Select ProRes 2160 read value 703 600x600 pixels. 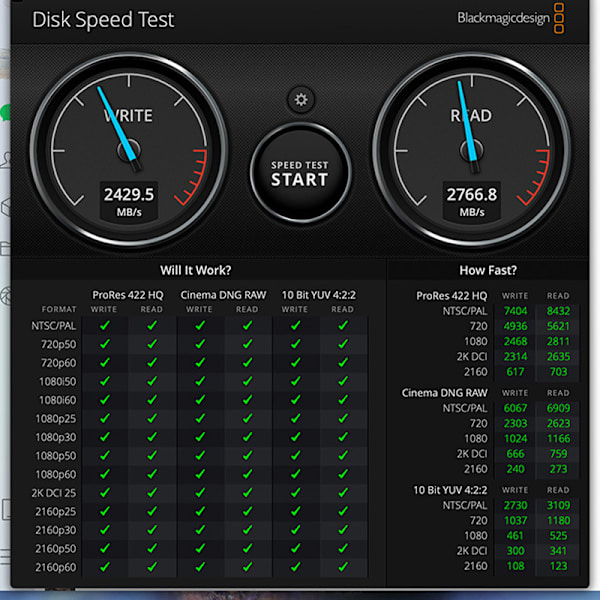coord(558,372)
